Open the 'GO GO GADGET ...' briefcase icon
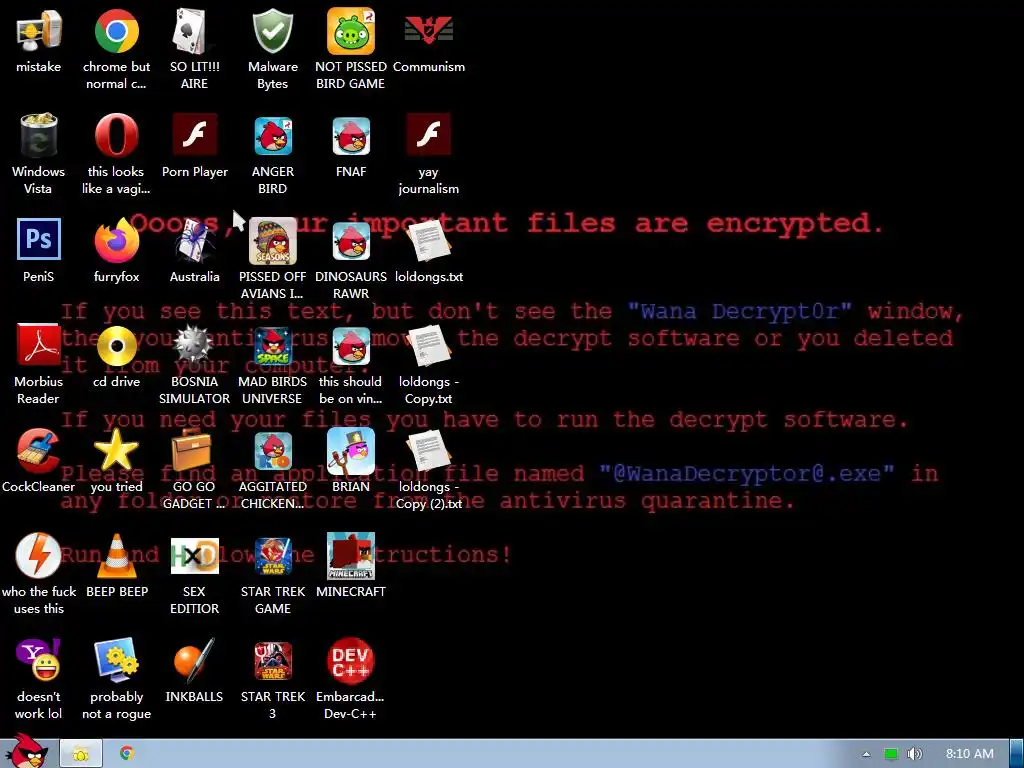The image size is (1024, 768). click(x=191, y=450)
